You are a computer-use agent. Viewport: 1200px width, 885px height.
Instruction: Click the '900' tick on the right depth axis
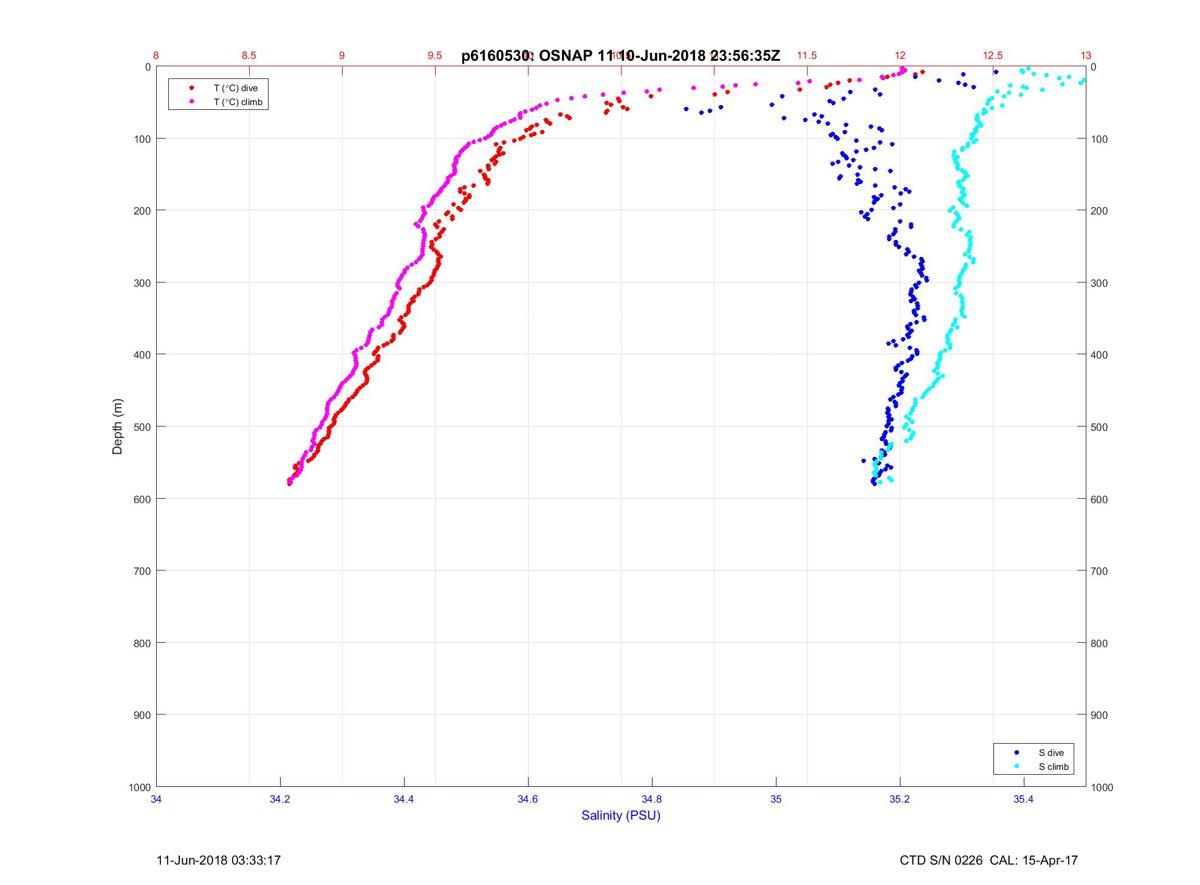click(x=1101, y=715)
